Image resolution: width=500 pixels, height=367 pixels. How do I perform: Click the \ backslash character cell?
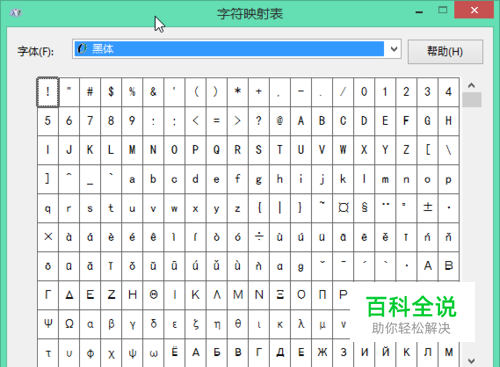click(449, 150)
